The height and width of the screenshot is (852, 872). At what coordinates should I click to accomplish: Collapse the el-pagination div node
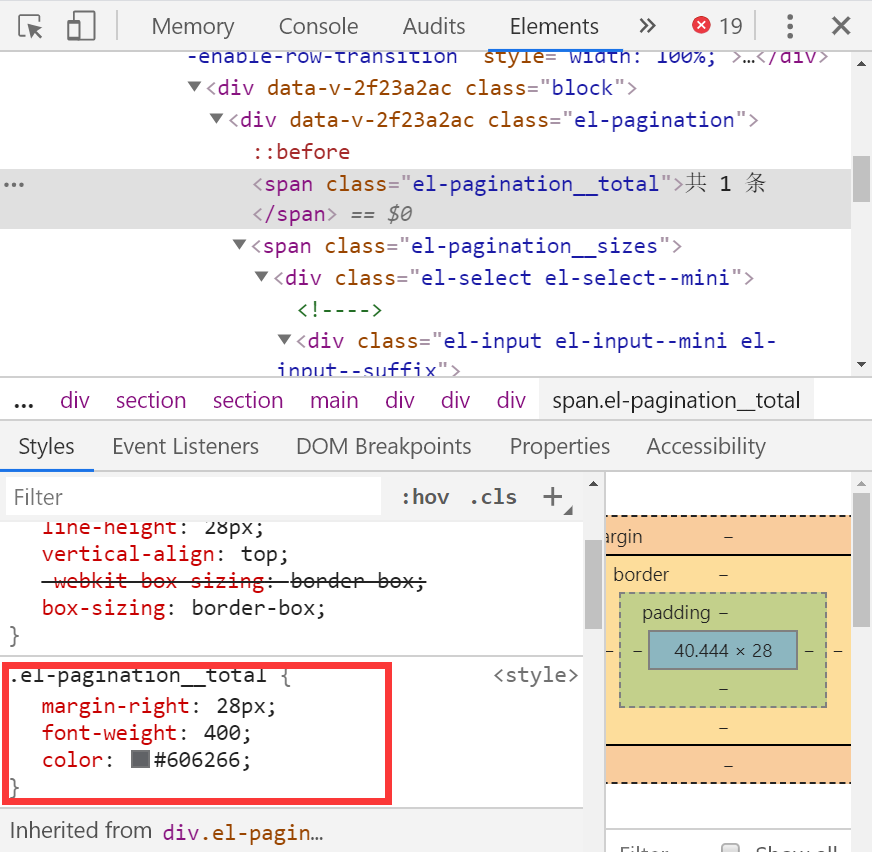pos(217,118)
